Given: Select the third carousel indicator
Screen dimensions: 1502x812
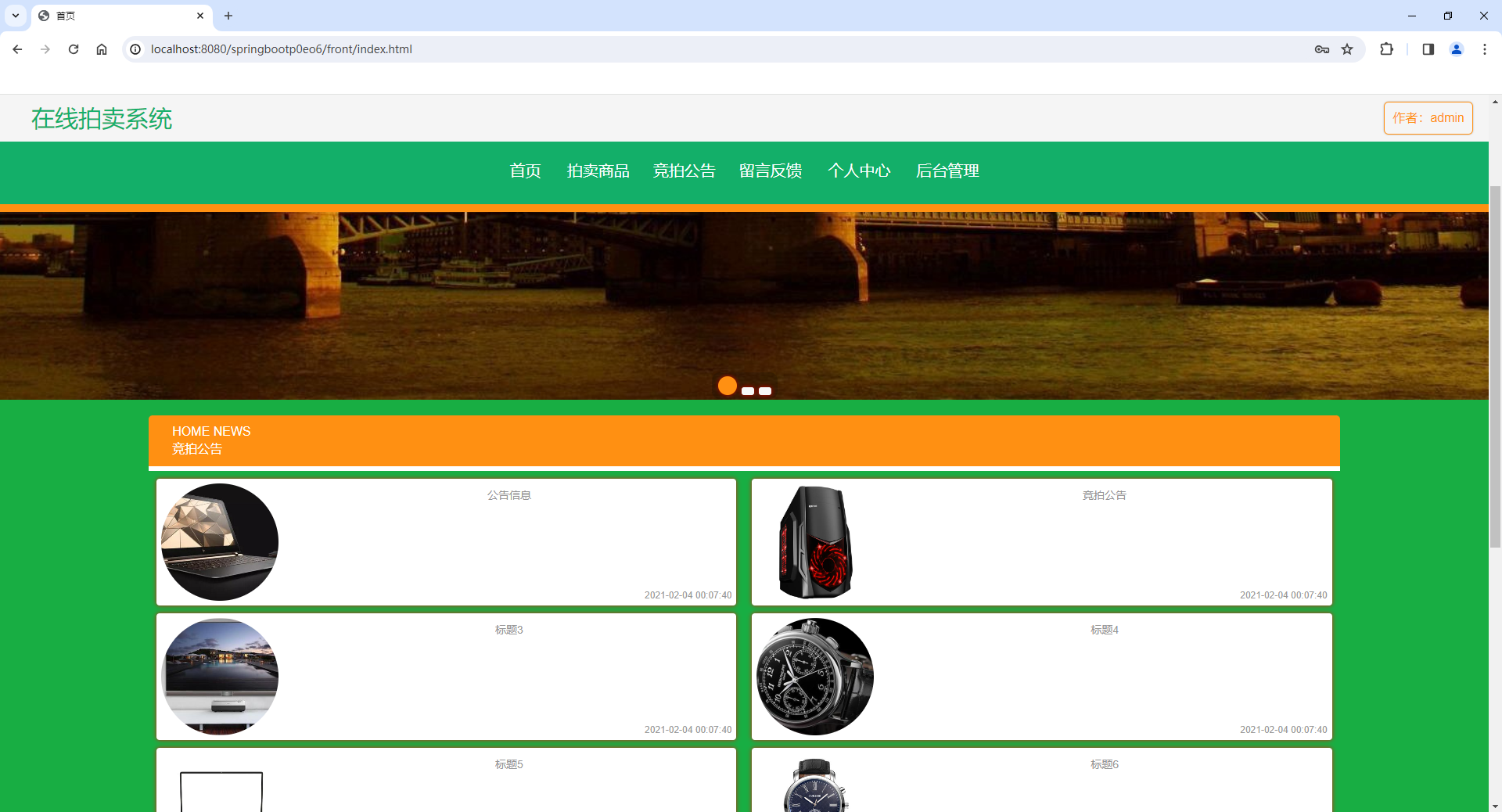Looking at the screenshot, I should 765,391.
